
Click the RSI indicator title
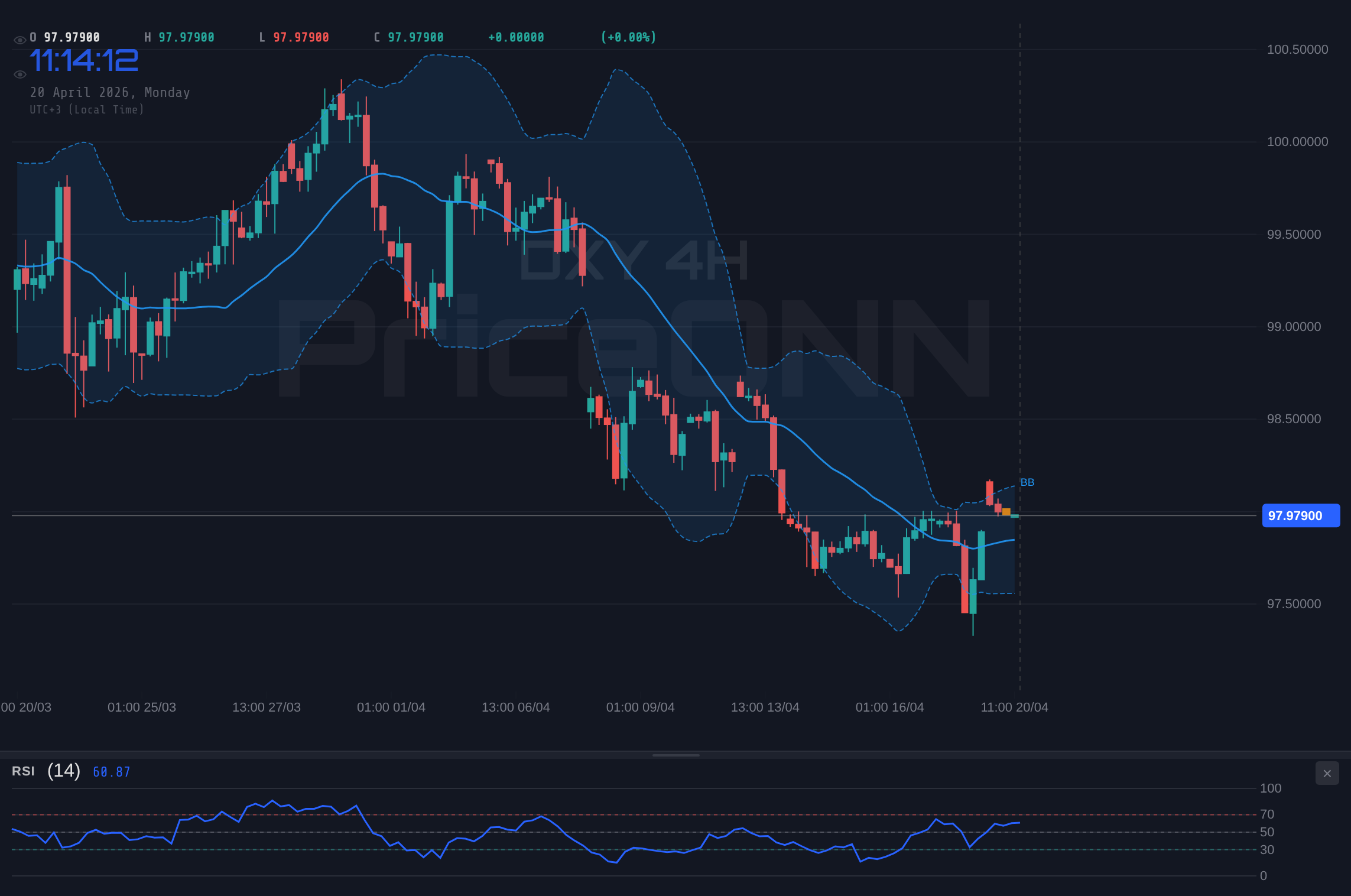tap(23, 771)
